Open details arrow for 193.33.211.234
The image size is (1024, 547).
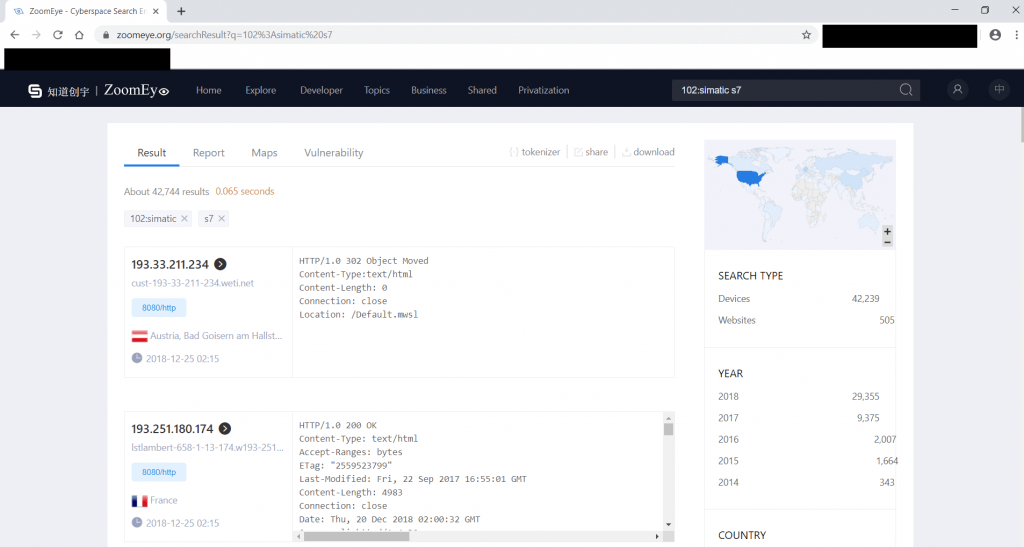(220, 264)
